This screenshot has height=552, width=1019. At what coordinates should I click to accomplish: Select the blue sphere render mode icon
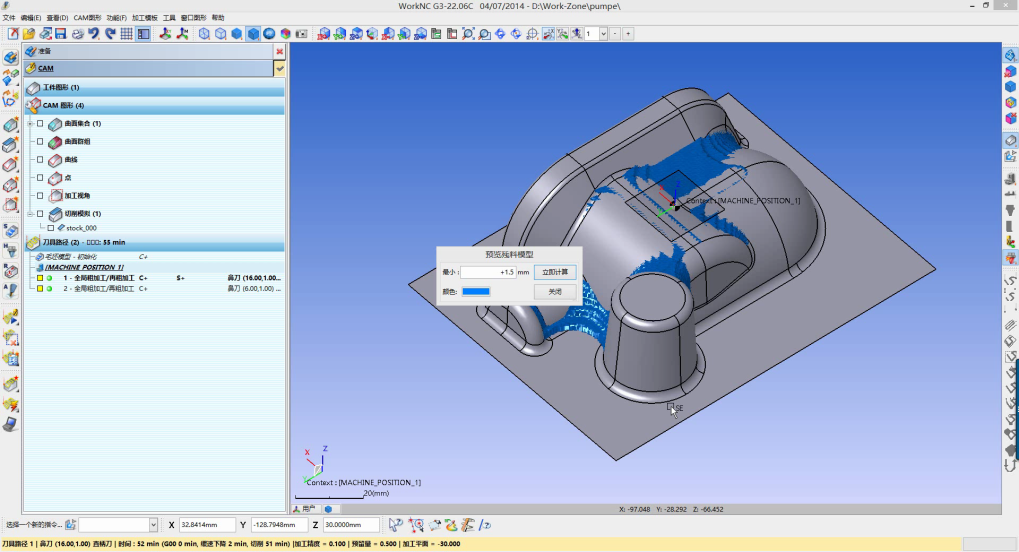click(269, 34)
